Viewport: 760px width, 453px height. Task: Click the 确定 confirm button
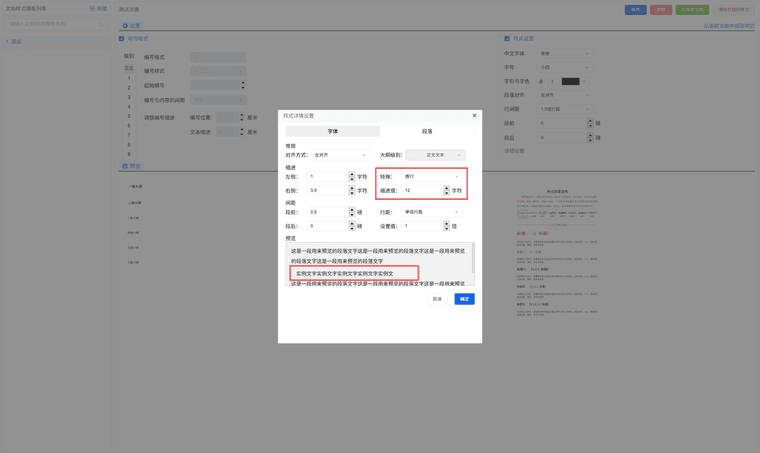pyautogui.click(x=464, y=299)
